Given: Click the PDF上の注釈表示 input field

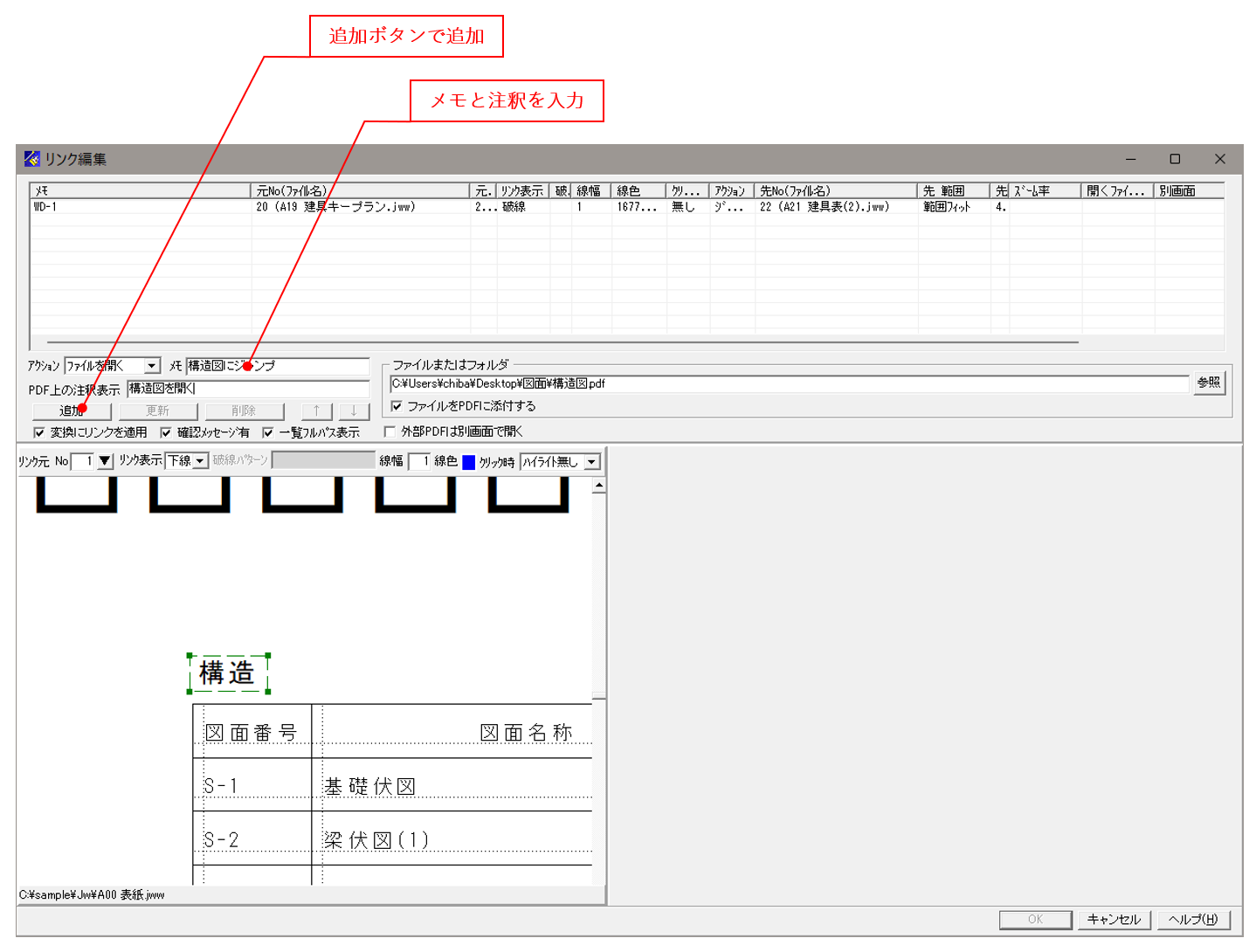Looking at the screenshot, I should [262, 386].
